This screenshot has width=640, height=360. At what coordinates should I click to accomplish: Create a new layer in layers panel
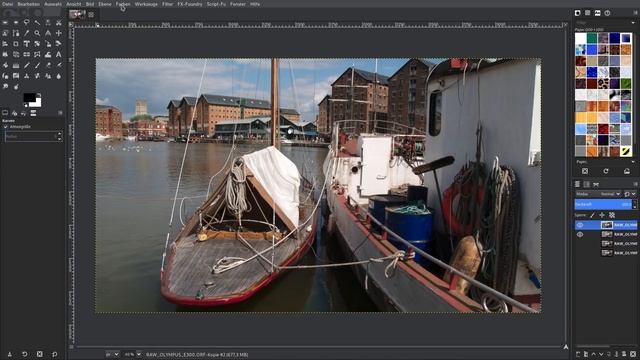tap(578, 354)
